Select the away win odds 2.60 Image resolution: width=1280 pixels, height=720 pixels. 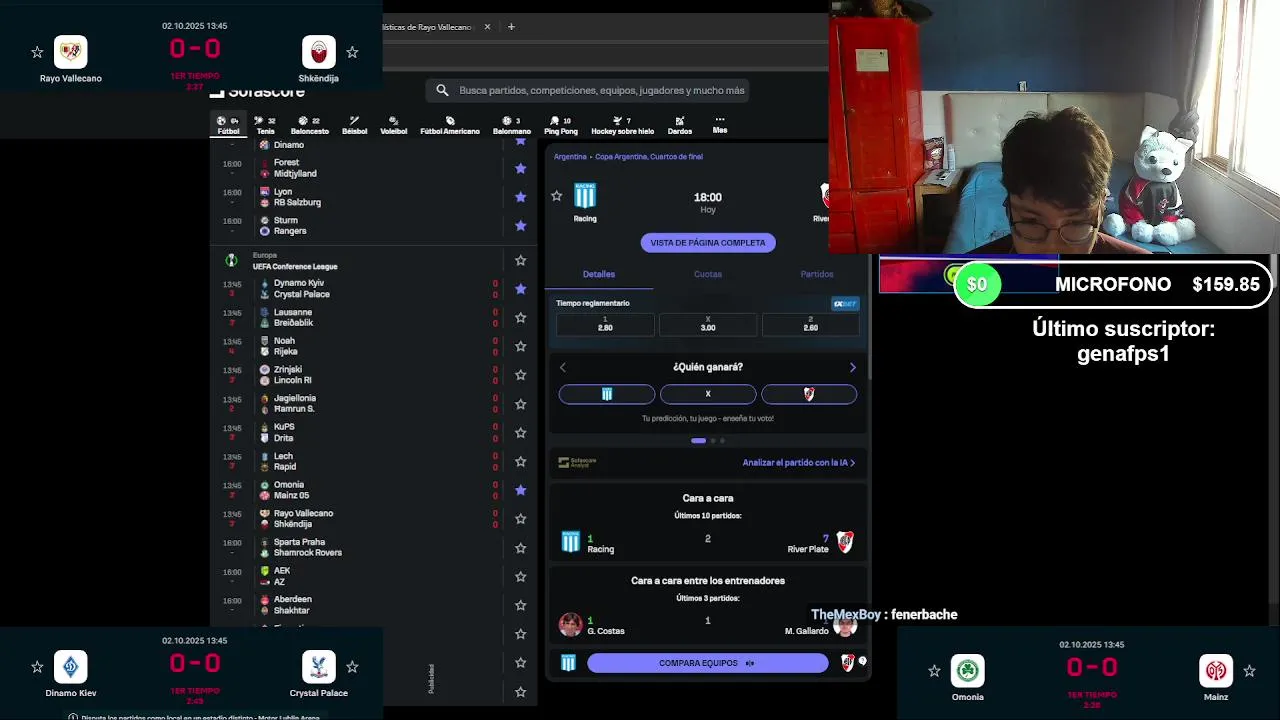click(x=811, y=324)
